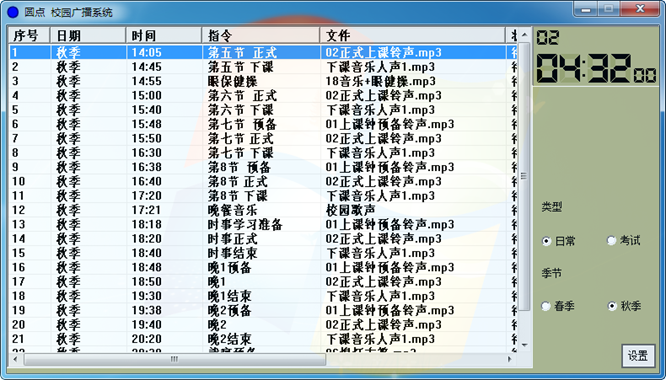Click the horizontal scrollbar right arrow
The height and width of the screenshot is (380, 666).
click(x=510, y=359)
